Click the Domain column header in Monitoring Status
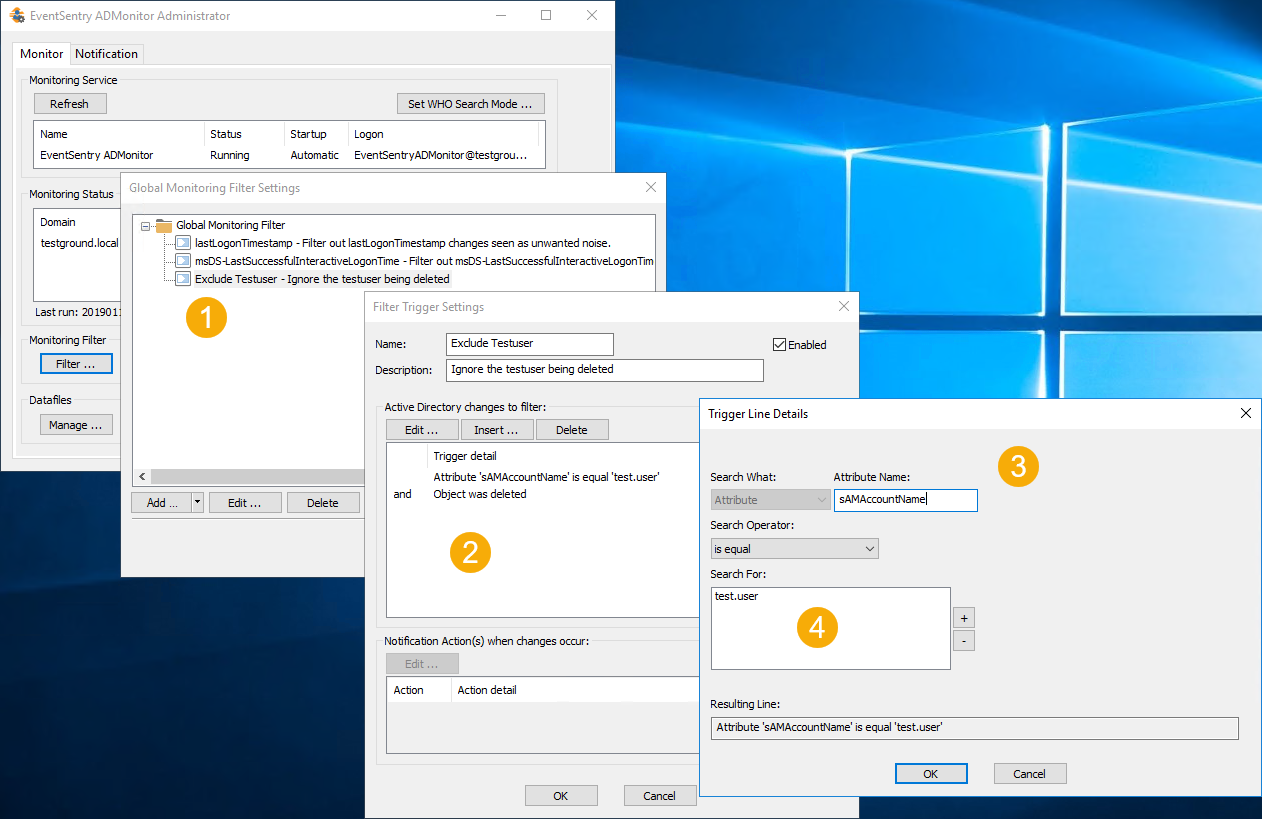 point(58,222)
